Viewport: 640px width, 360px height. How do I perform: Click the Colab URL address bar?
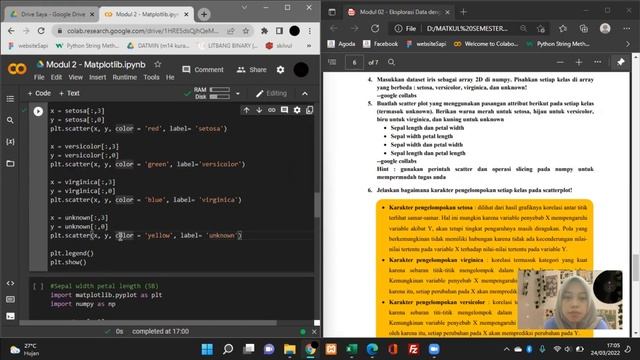pos(143,31)
